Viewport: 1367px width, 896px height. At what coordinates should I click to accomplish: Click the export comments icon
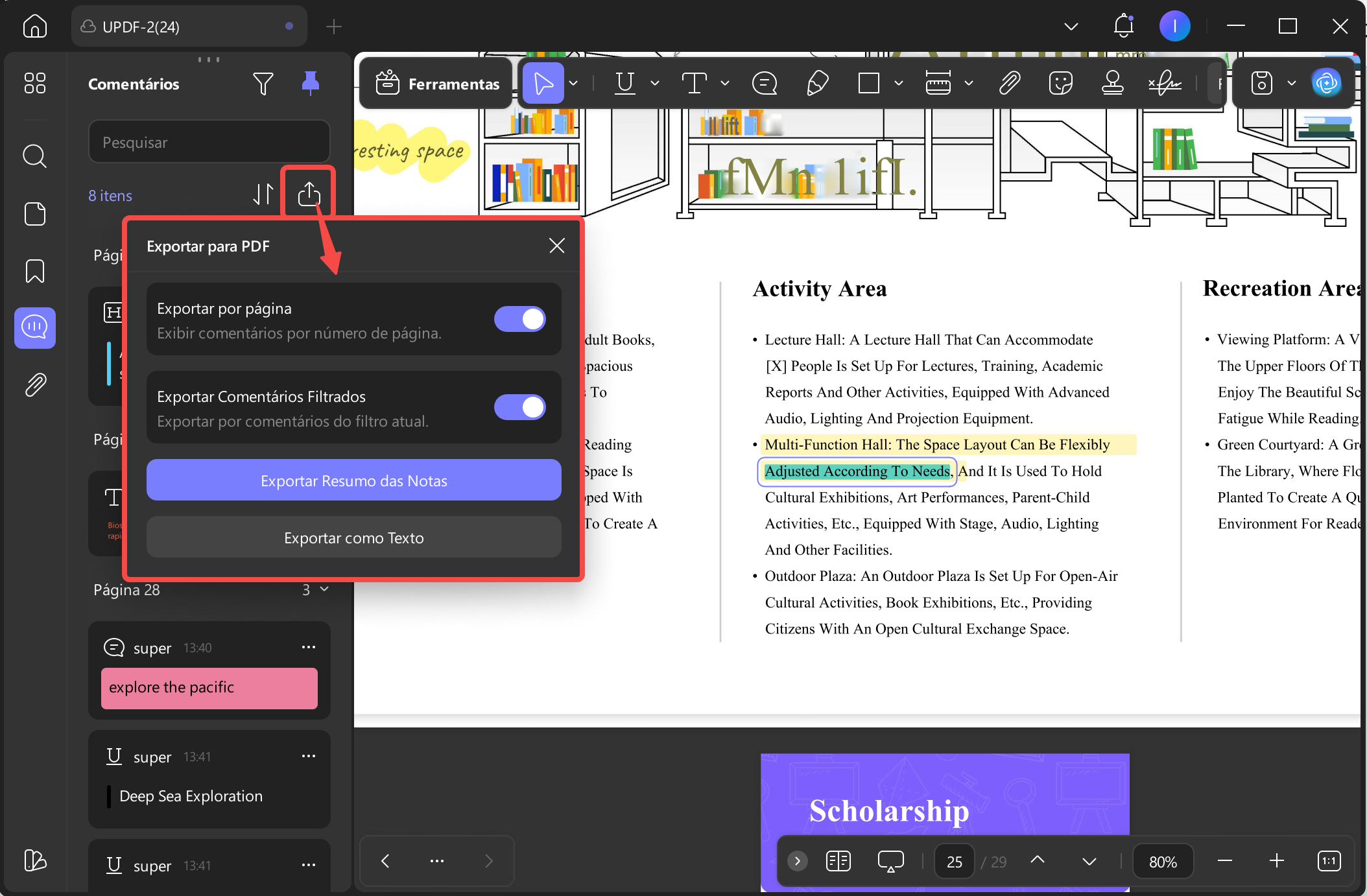point(309,194)
